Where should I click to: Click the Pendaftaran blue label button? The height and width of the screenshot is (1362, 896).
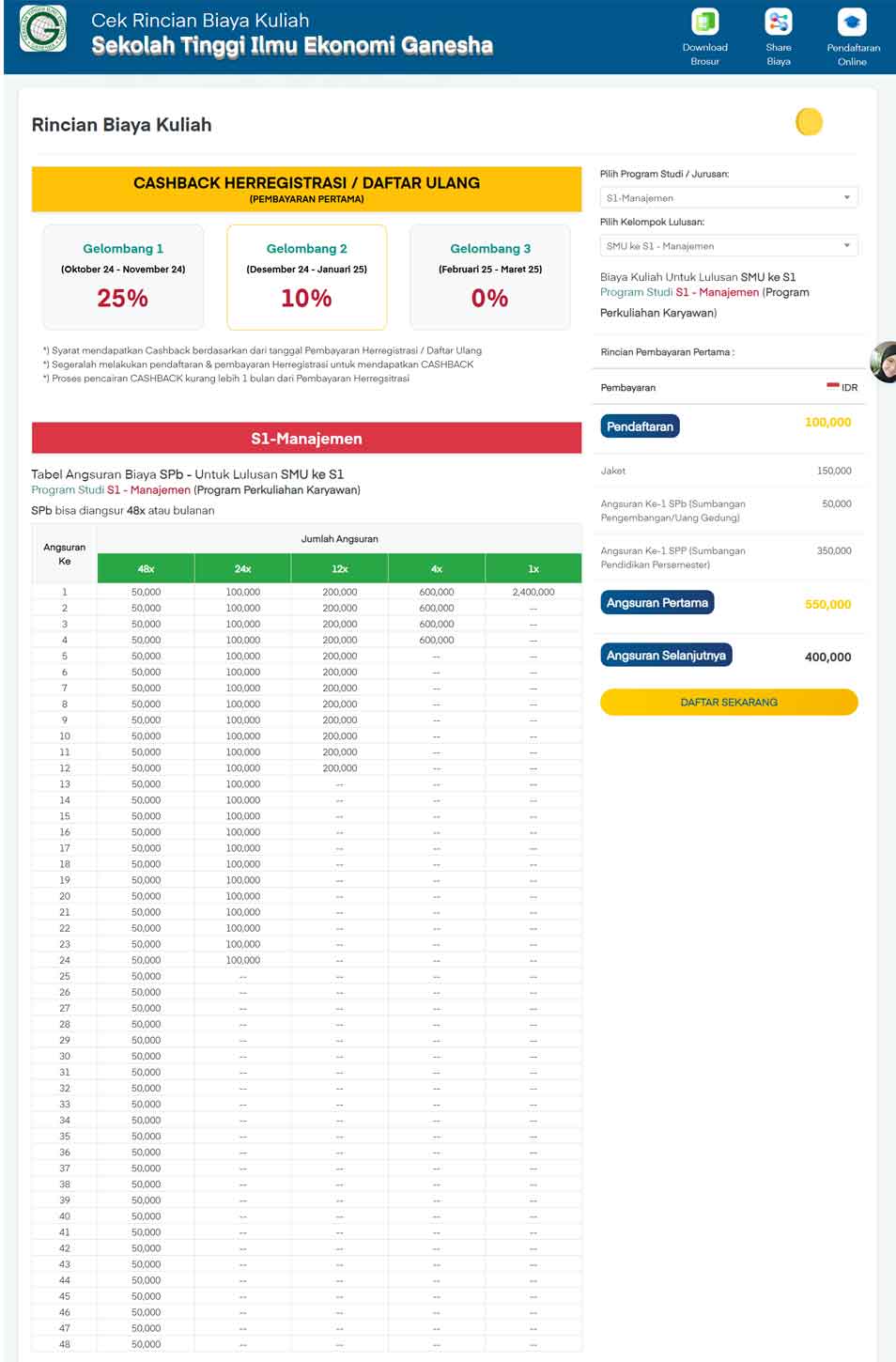point(640,426)
